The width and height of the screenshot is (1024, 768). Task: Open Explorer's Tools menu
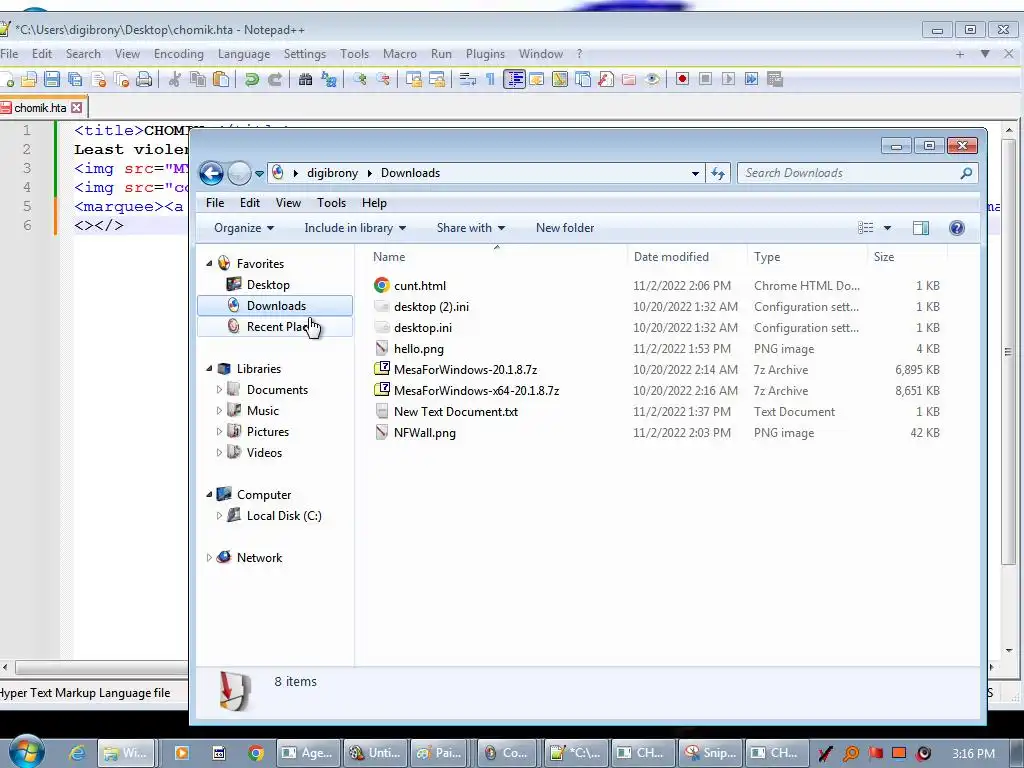coord(331,202)
